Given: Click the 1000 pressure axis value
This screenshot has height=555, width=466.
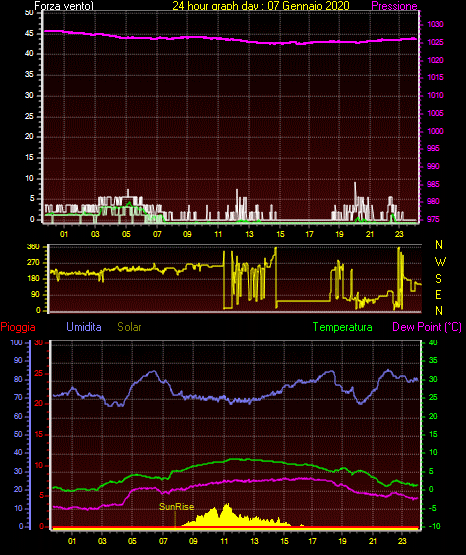Looking at the screenshot, I should pos(435,131).
